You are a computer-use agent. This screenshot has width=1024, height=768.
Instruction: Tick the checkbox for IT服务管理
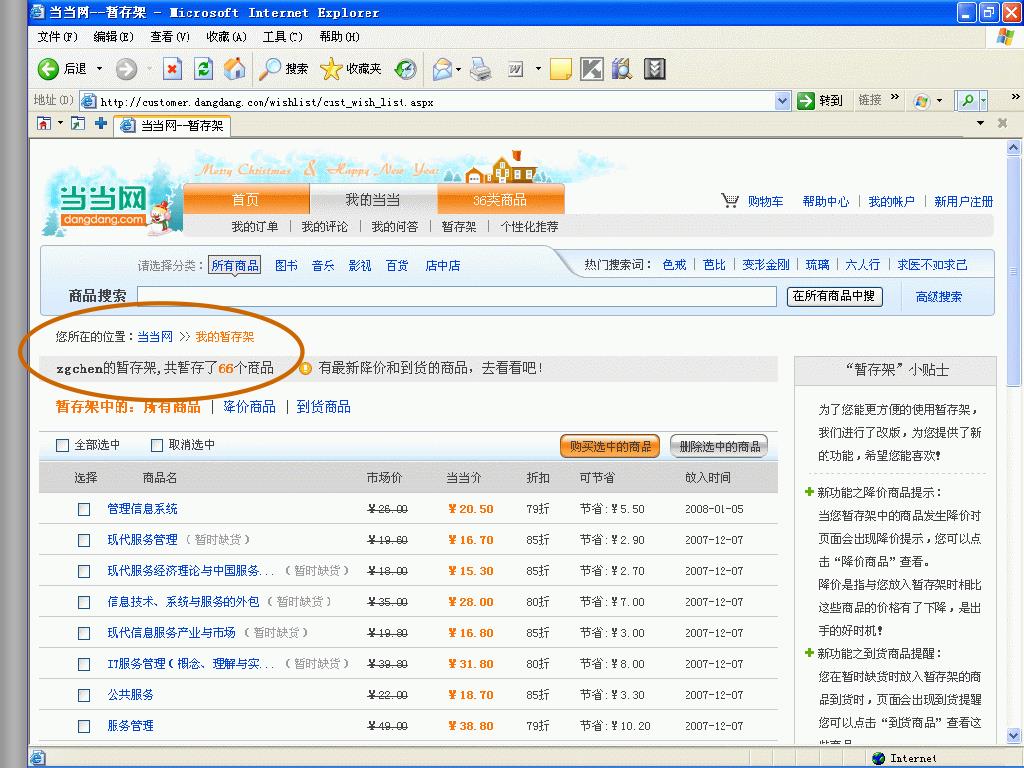pyautogui.click(x=84, y=664)
